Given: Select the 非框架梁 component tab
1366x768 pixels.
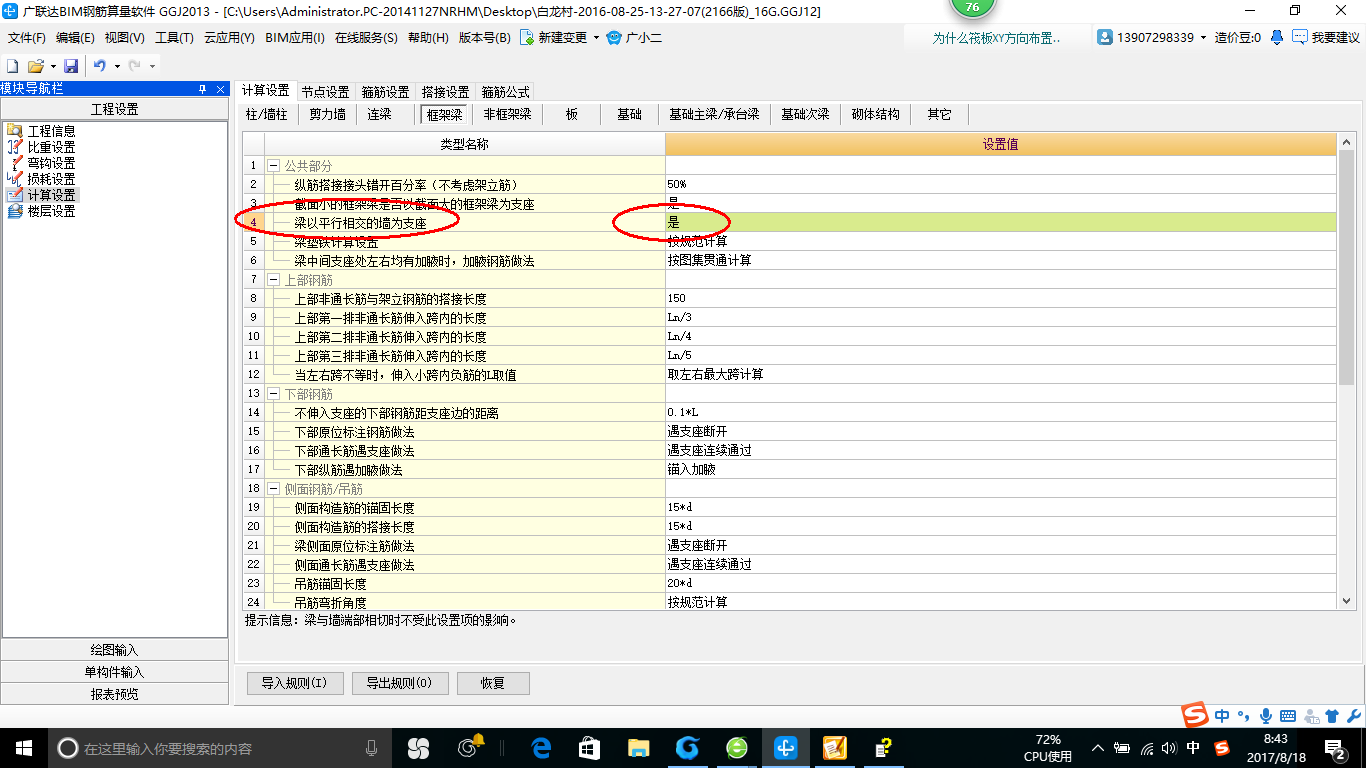Looking at the screenshot, I should [507, 114].
